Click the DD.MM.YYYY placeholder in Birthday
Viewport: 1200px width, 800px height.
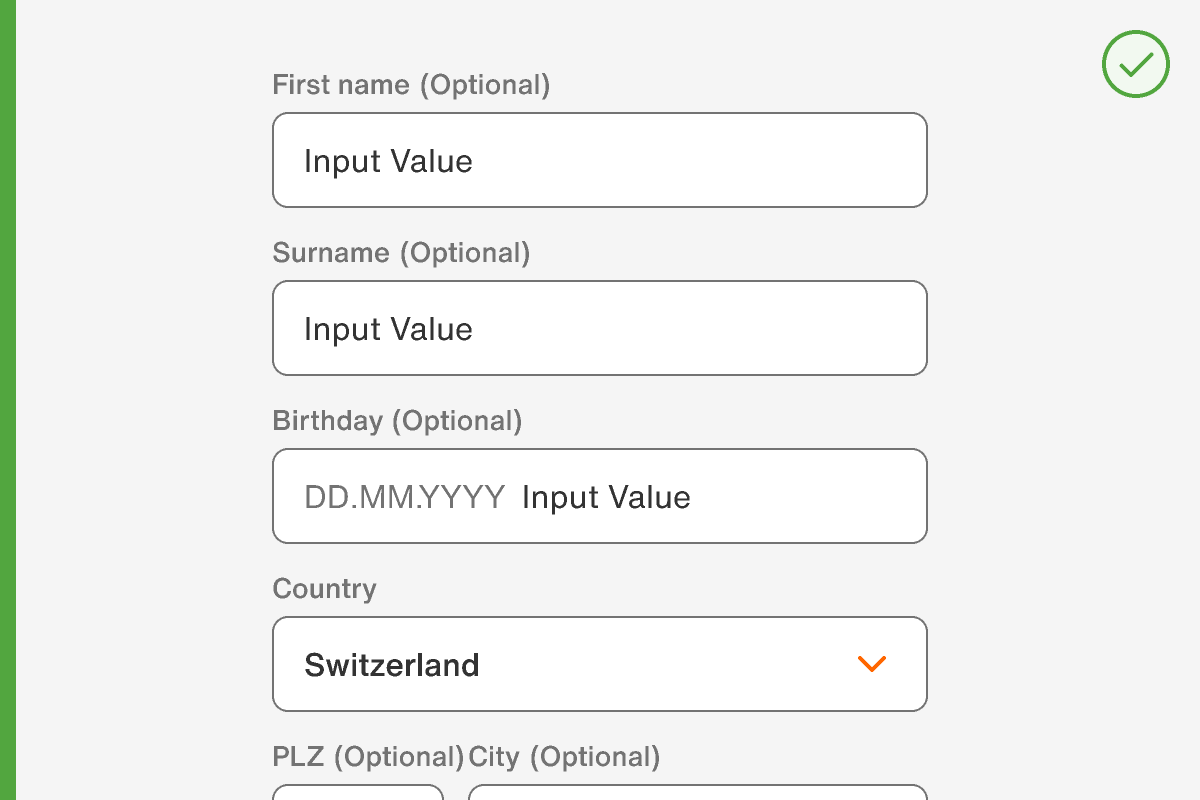coord(404,497)
